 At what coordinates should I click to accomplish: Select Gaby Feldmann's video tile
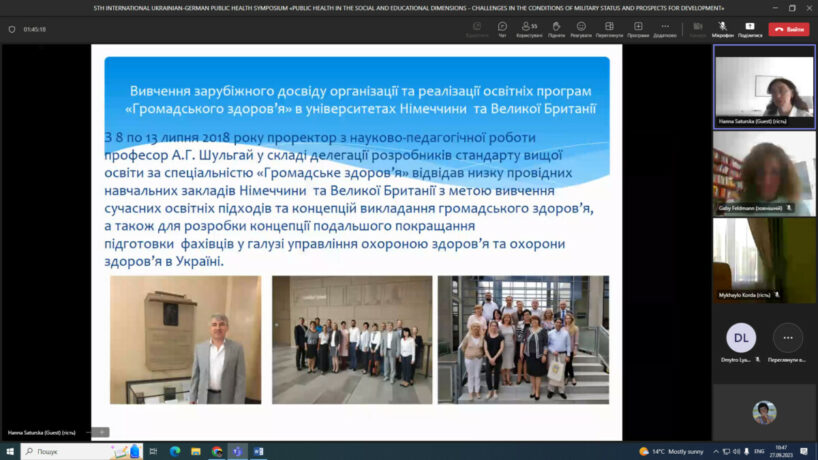(x=763, y=172)
